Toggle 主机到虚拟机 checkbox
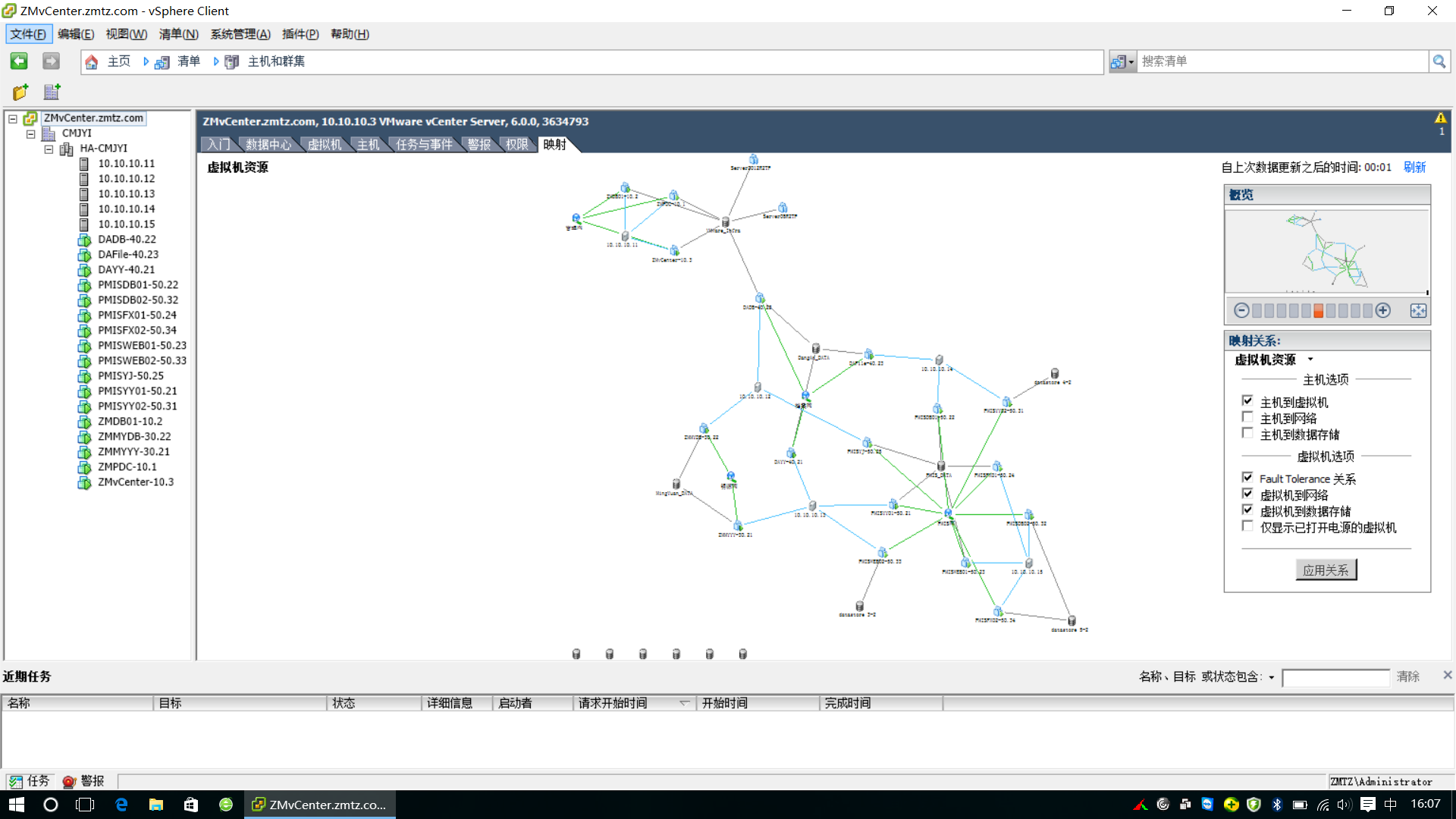 (x=1247, y=400)
